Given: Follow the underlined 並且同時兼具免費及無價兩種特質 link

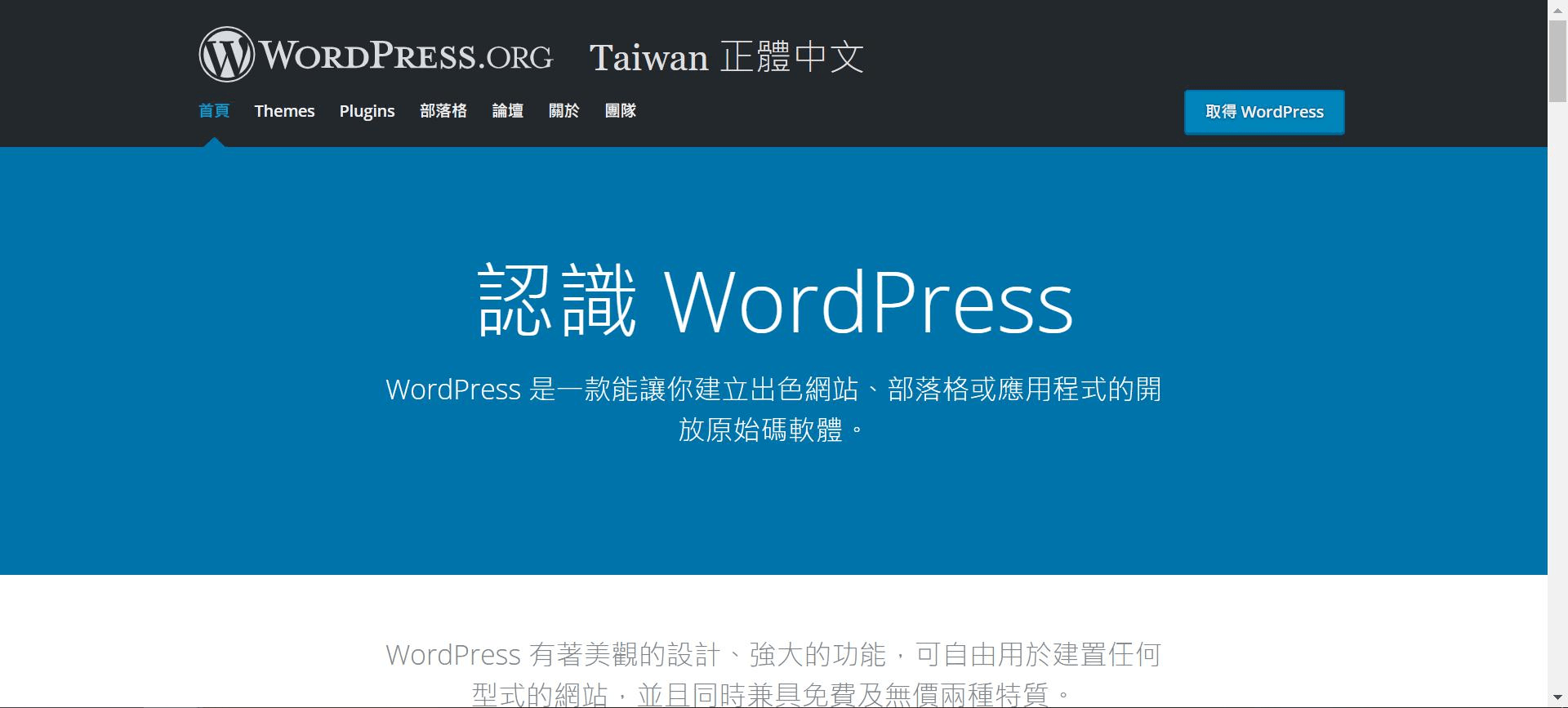Looking at the screenshot, I should (842, 695).
